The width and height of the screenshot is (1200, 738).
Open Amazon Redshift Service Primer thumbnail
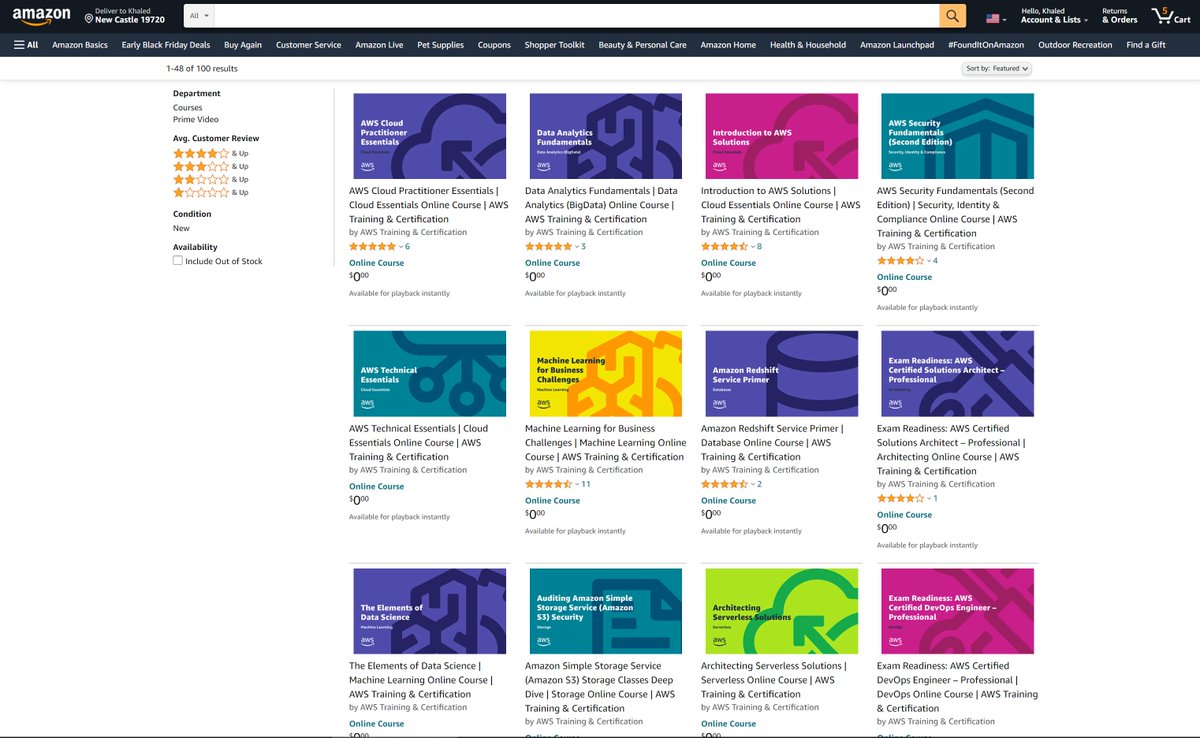tap(782, 374)
